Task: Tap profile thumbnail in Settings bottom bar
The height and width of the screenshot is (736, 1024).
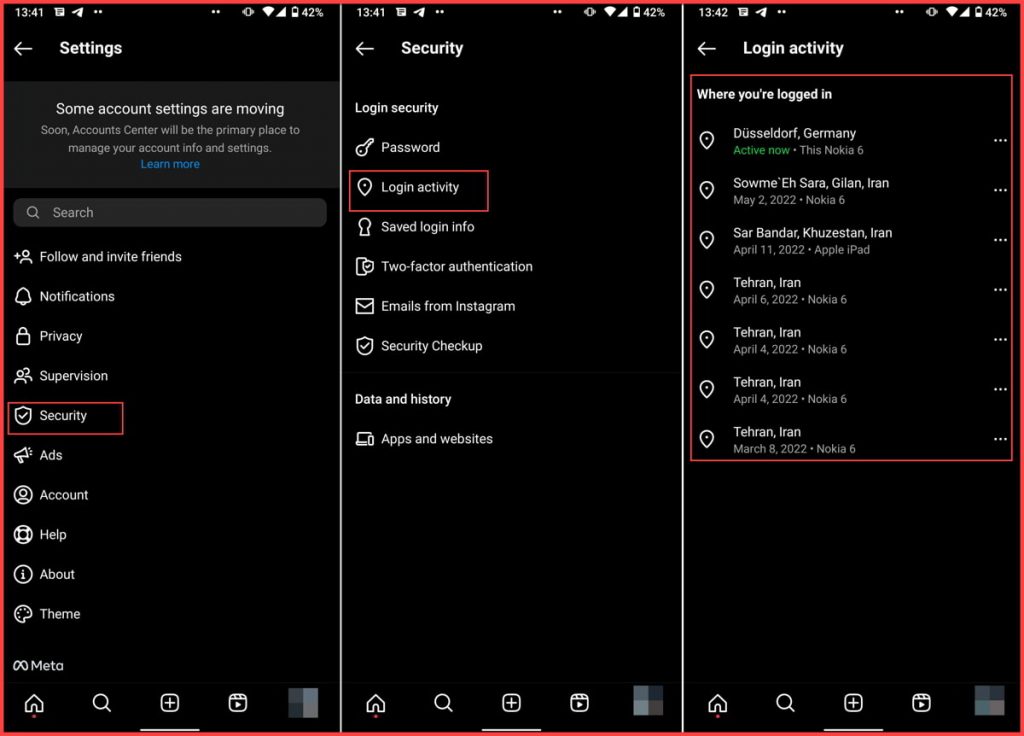Action: [303, 702]
